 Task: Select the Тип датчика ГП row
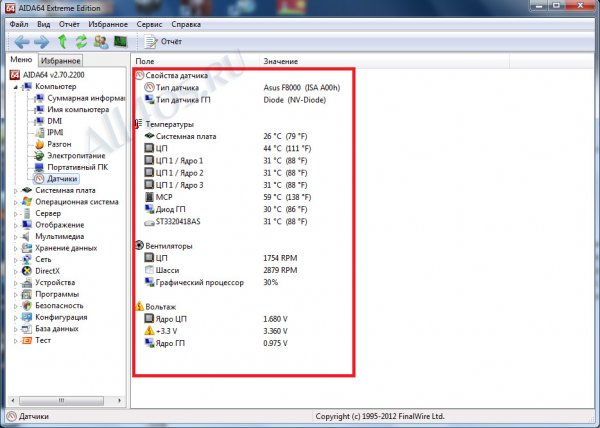tap(235, 100)
